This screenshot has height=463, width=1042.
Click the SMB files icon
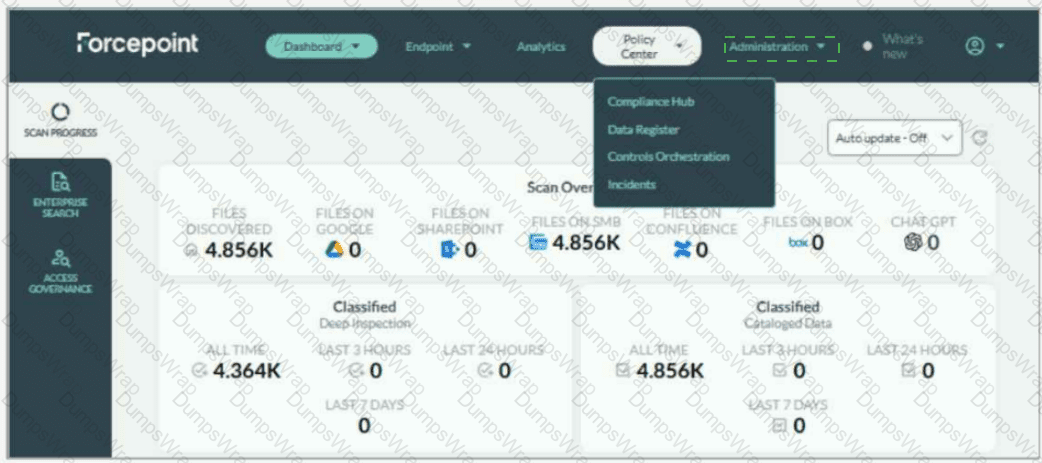click(538, 242)
